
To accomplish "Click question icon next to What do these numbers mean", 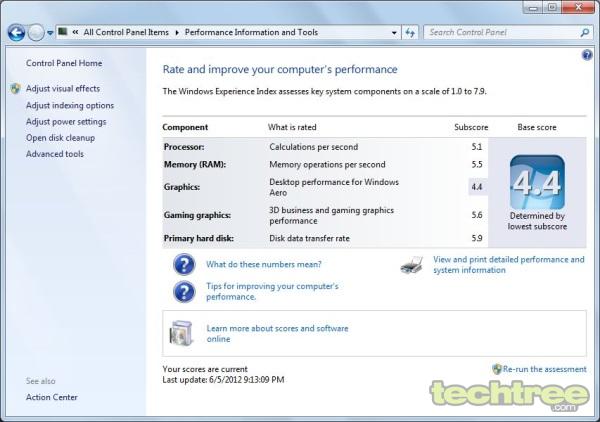I will pyautogui.click(x=184, y=264).
